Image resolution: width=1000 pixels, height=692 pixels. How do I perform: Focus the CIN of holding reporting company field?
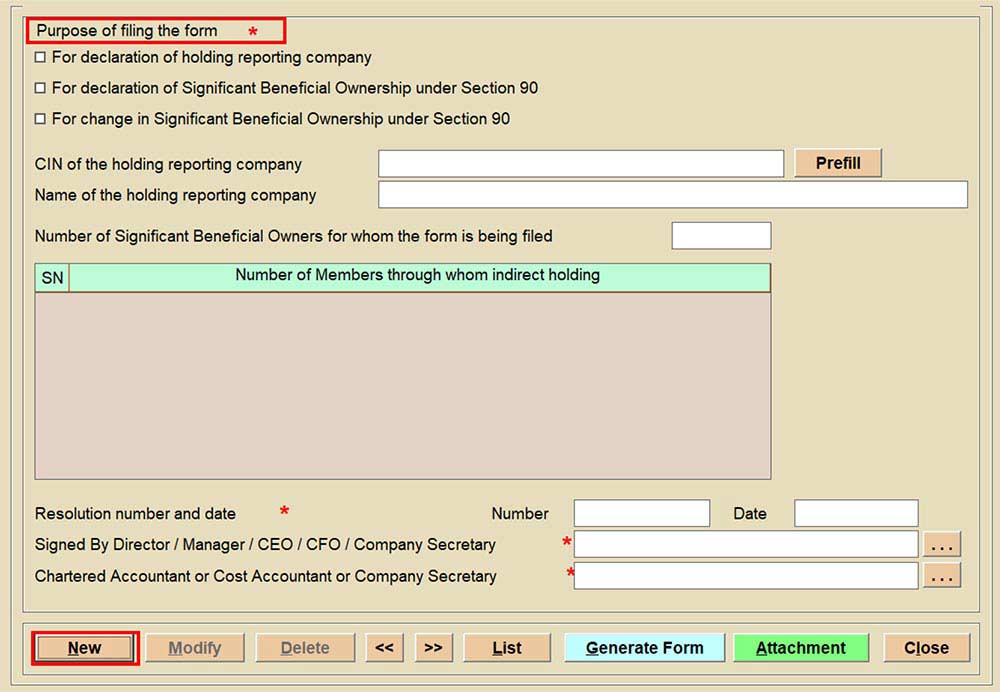(580, 164)
